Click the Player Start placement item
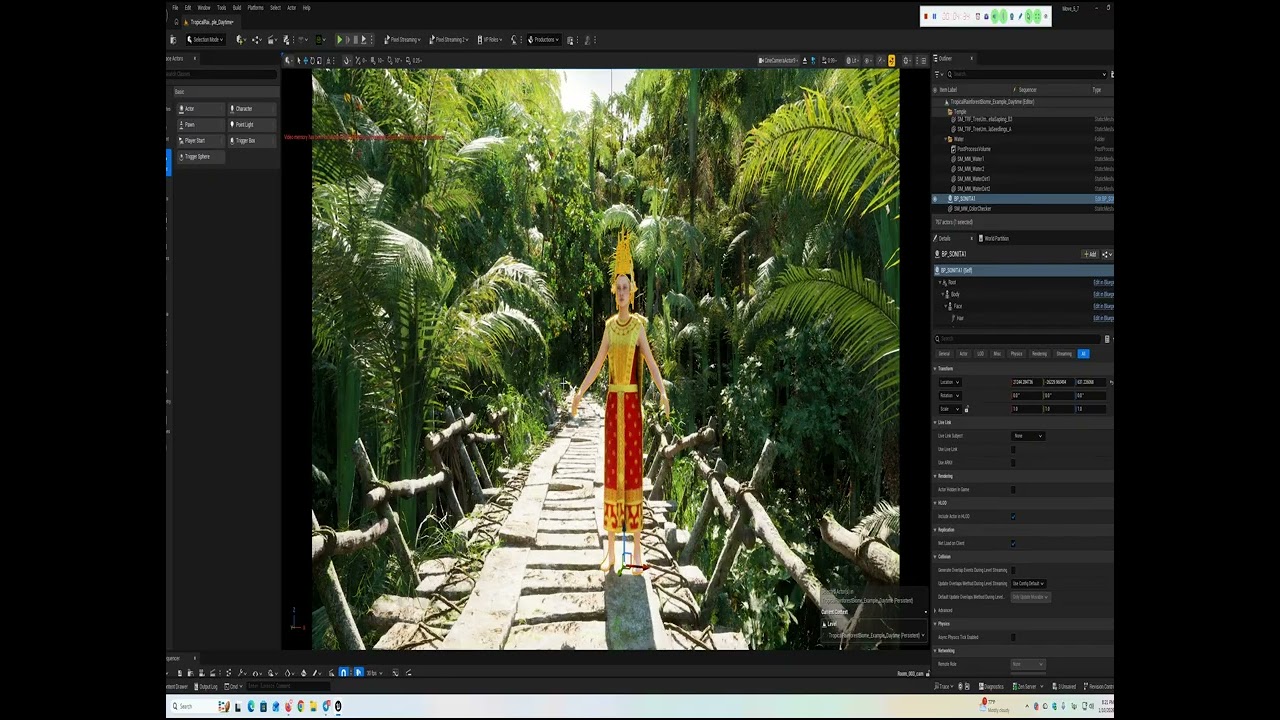Screen dimensions: 1280x720 pos(200,141)
